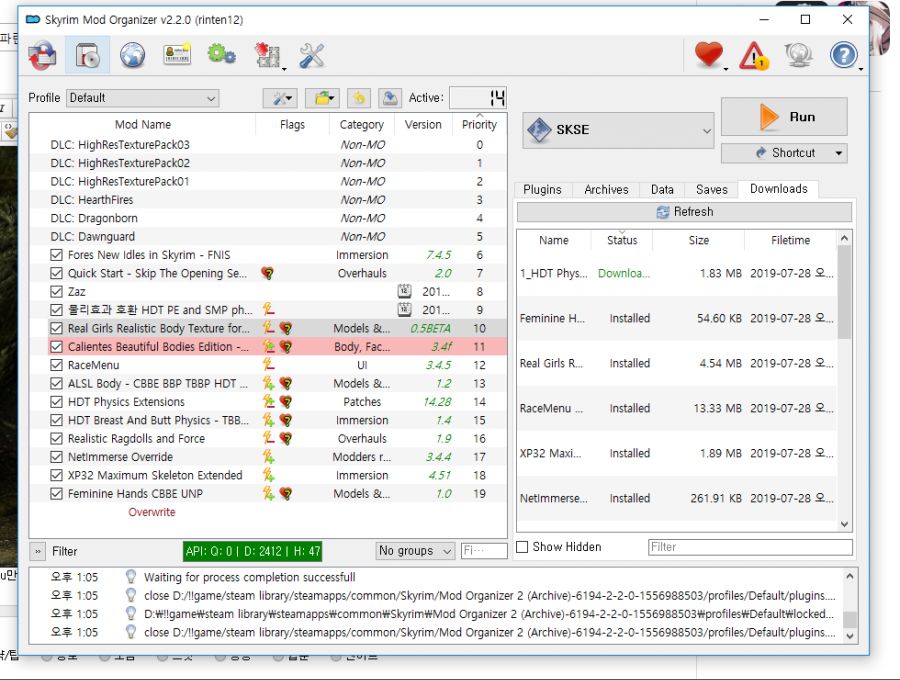Viewport: 900px width, 680px height.
Task: Open the Profiles ID card icon
Action: click(177, 56)
